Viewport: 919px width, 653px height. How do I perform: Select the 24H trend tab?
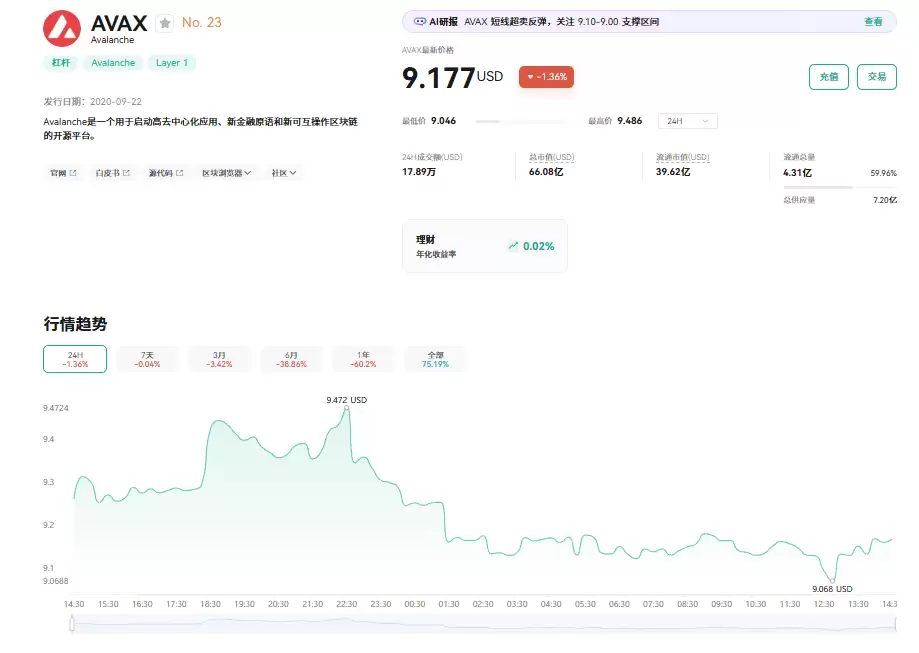pos(75,359)
